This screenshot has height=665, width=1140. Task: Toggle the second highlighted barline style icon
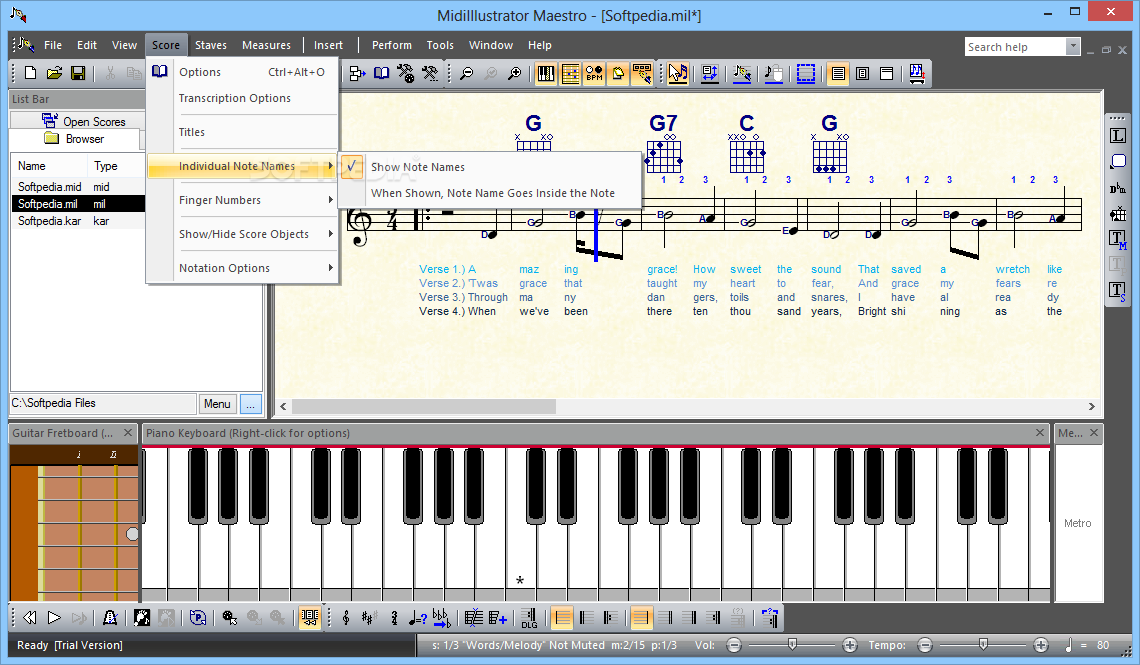tap(640, 618)
